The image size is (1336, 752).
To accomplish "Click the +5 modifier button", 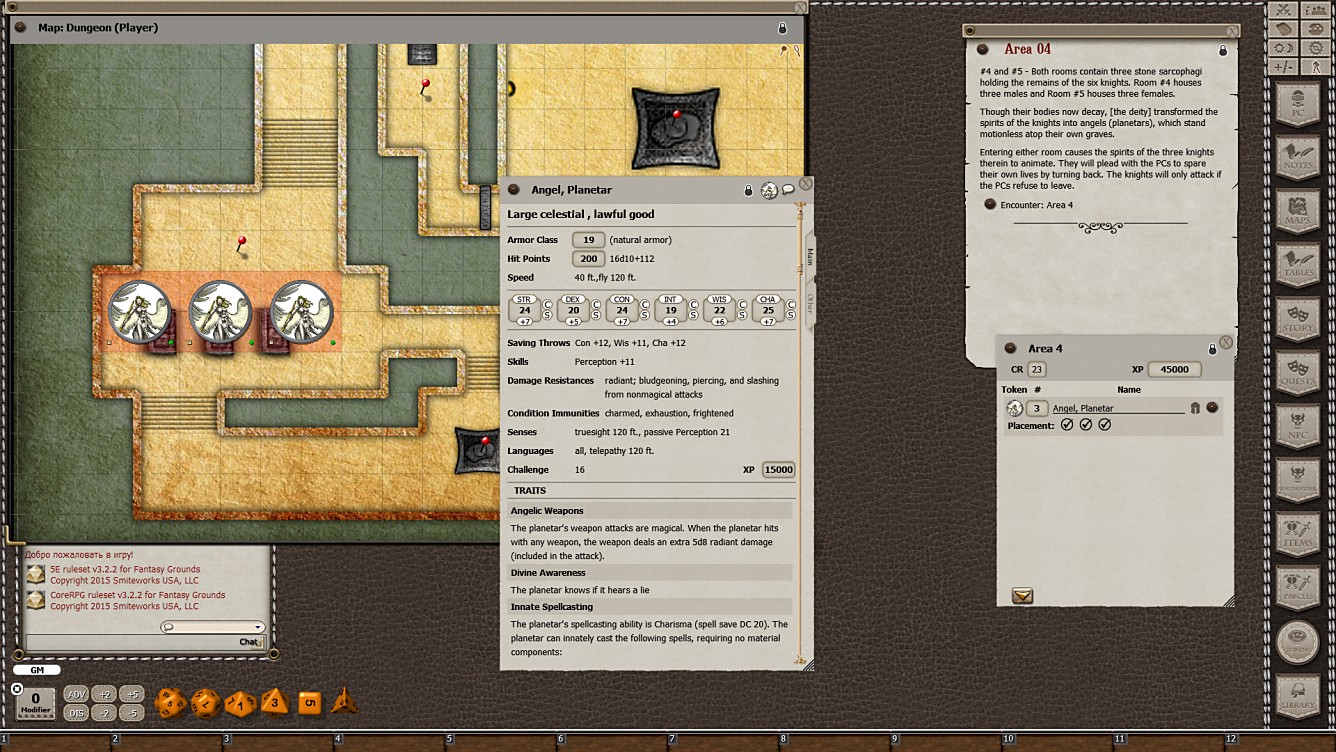I will click(131, 694).
